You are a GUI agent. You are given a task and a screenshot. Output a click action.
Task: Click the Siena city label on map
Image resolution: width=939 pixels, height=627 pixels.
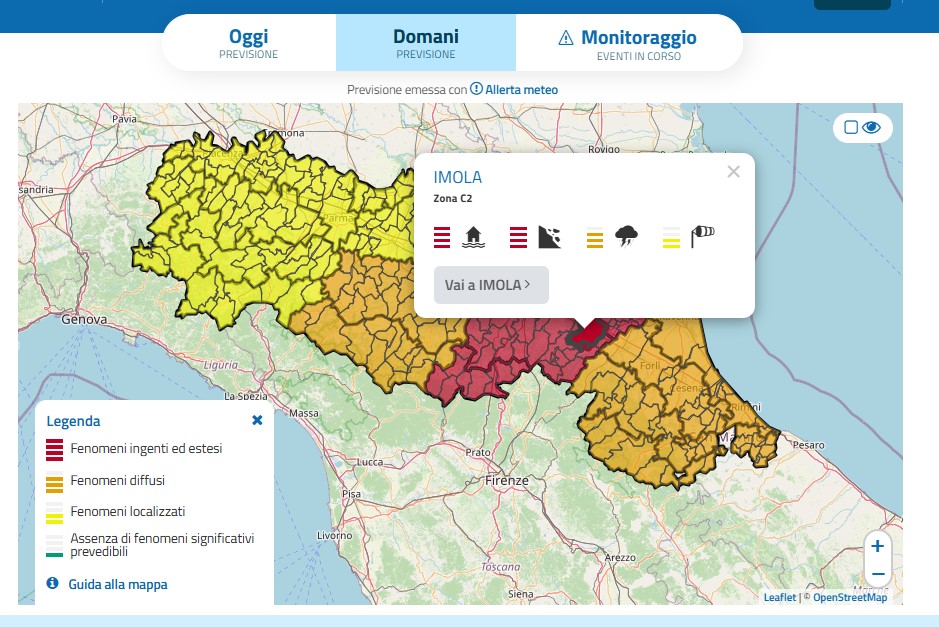pos(520,593)
